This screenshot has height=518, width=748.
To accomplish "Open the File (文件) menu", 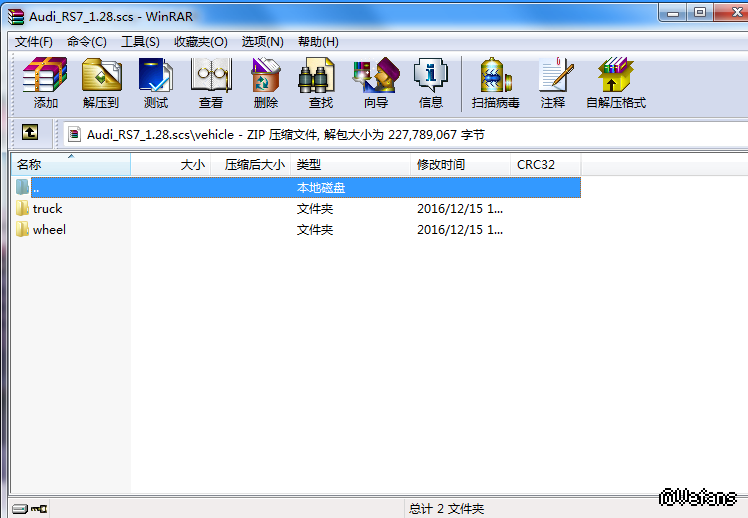I will pos(33,42).
